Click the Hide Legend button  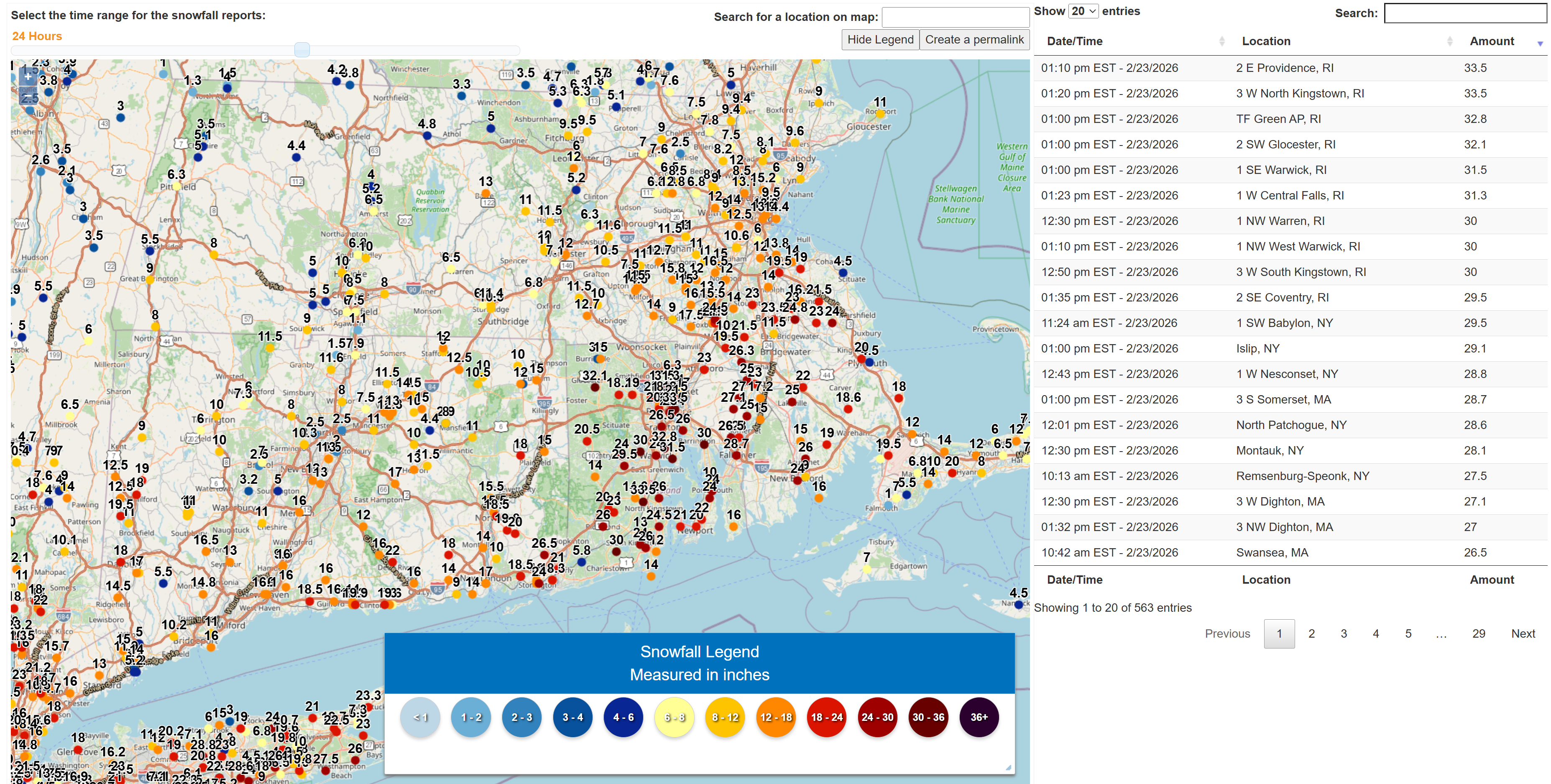(x=880, y=40)
